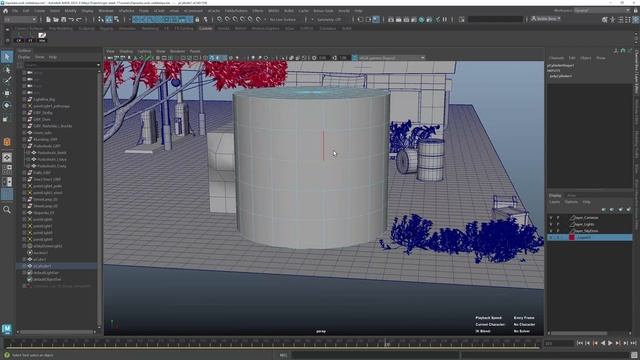Image resolution: width=640 pixels, height=360 pixels.
Task: Switch to the Anim tab in layer editor
Action: pyautogui.click(x=571, y=196)
